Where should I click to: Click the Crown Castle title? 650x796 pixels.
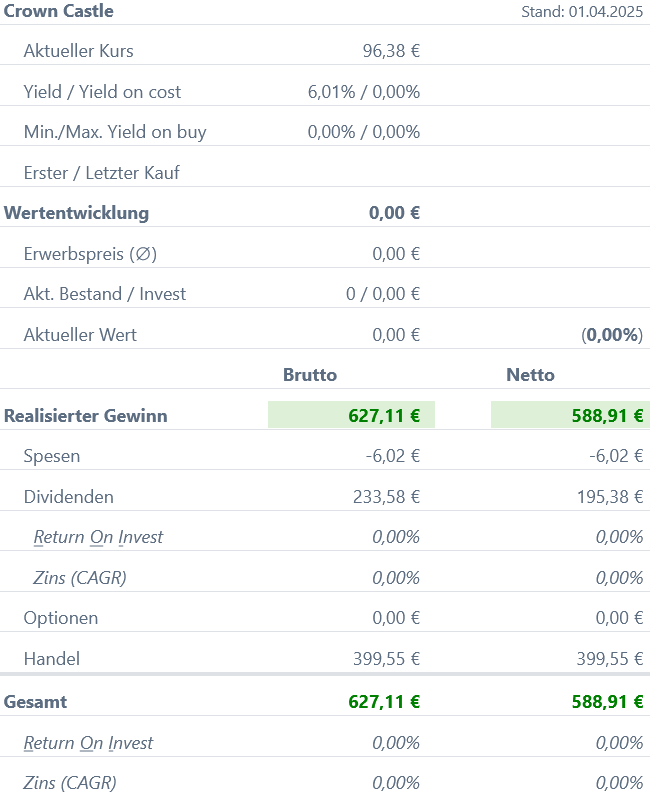tap(58, 11)
